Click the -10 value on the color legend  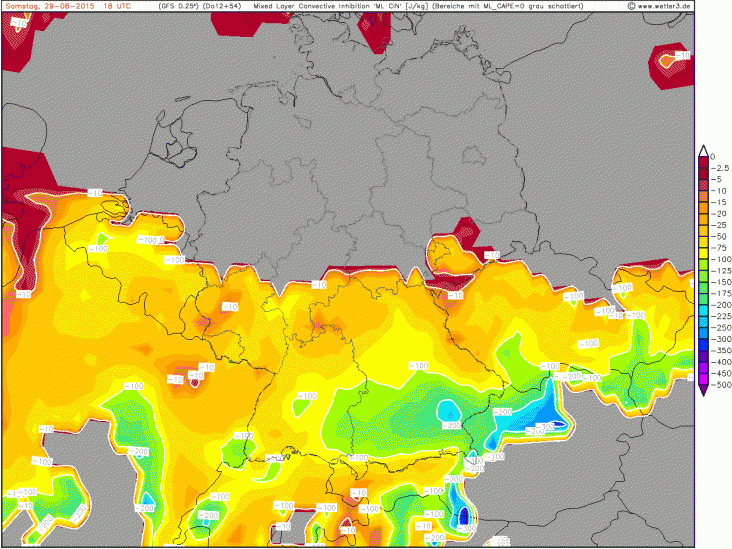(x=719, y=191)
